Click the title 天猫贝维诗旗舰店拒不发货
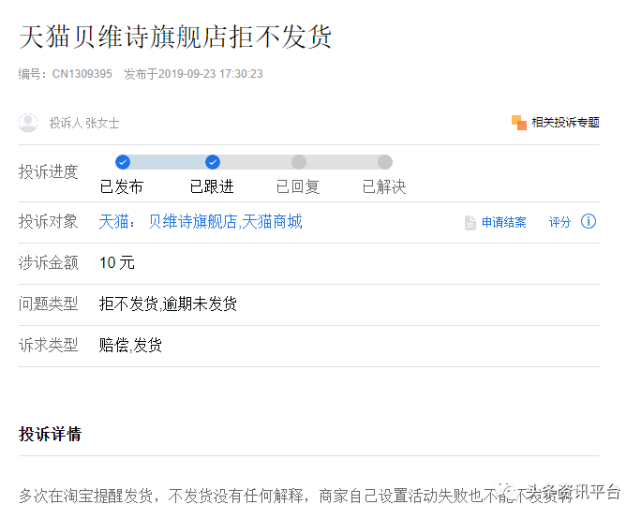Screen dimensions: 641x519 point(176,36)
